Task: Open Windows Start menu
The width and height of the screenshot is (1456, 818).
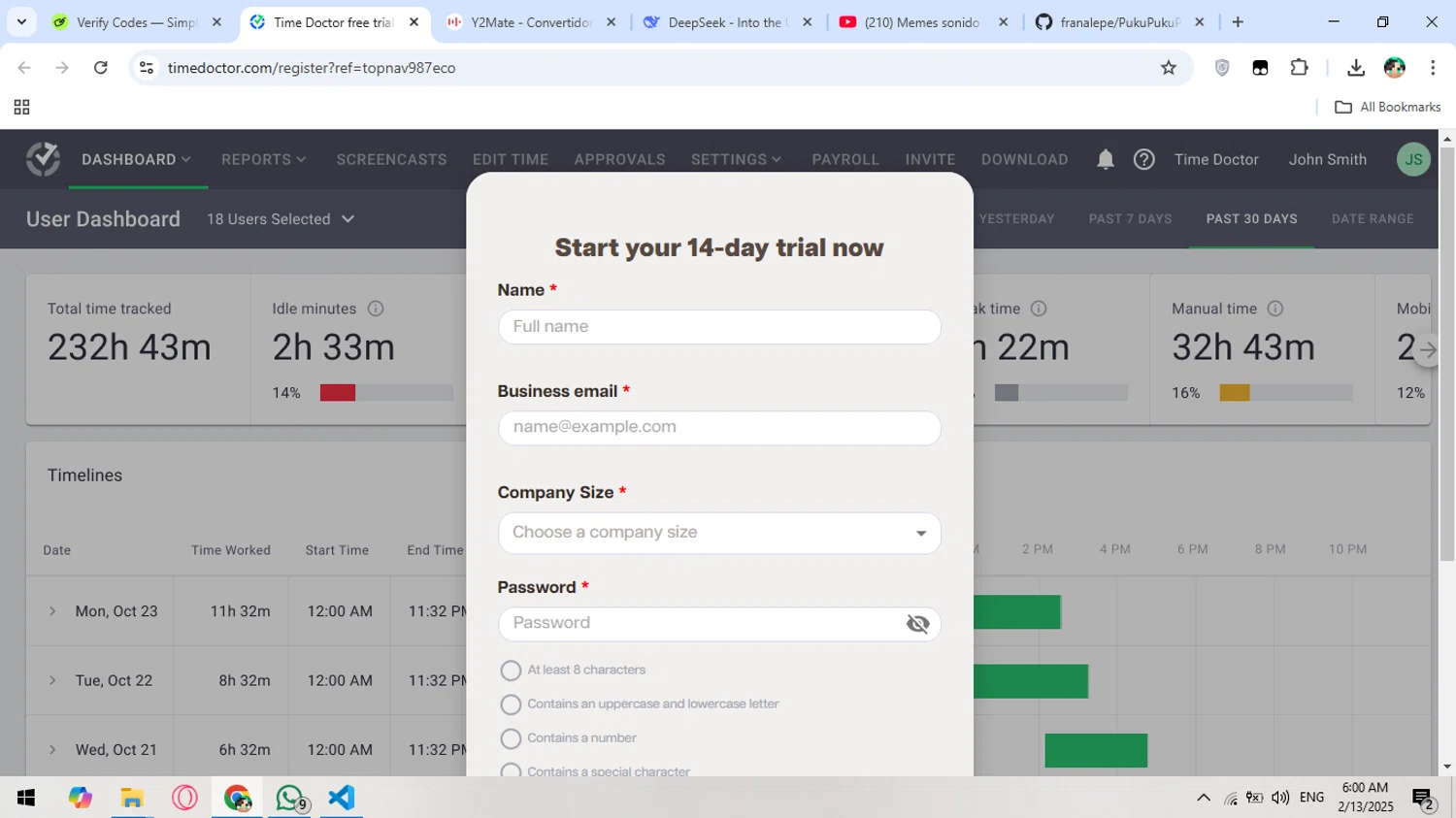Action: point(26,798)
